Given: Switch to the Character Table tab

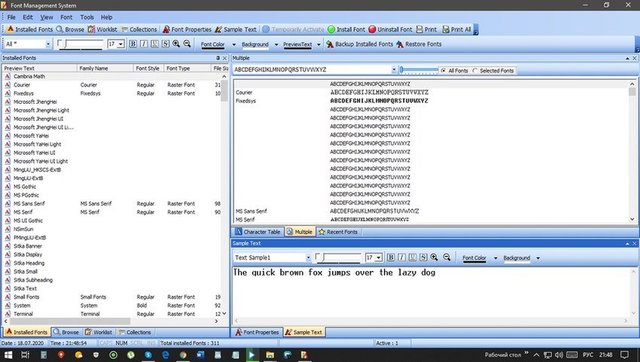Looking at the screenshot, I should [258, 232].
